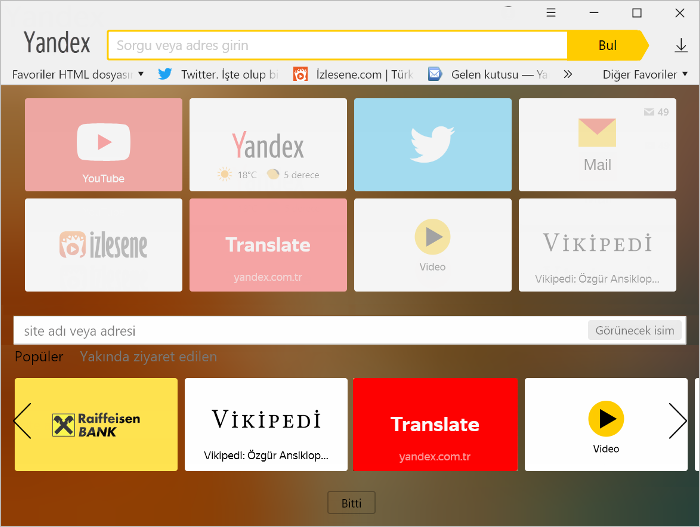Open the faded Vikipedi tile in the grid
700x527 pixels.
point(597,245)
